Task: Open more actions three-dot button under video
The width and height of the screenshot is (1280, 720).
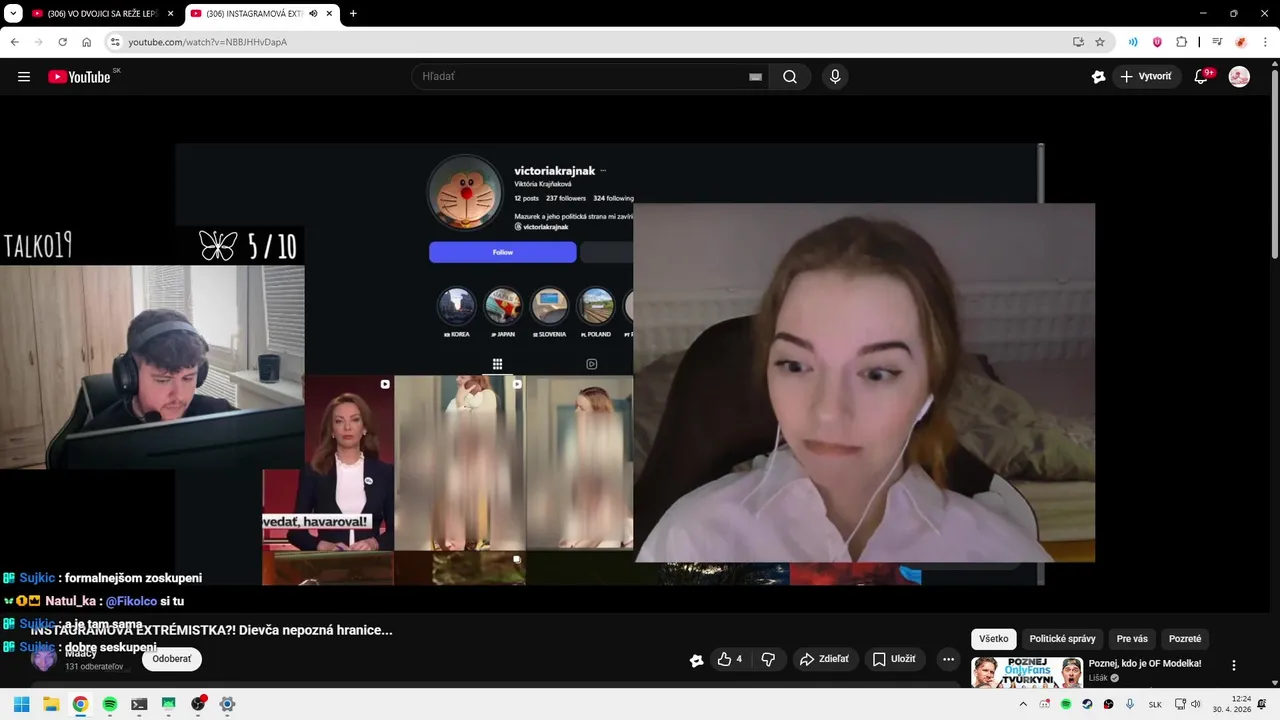Action: click(948, 659)
